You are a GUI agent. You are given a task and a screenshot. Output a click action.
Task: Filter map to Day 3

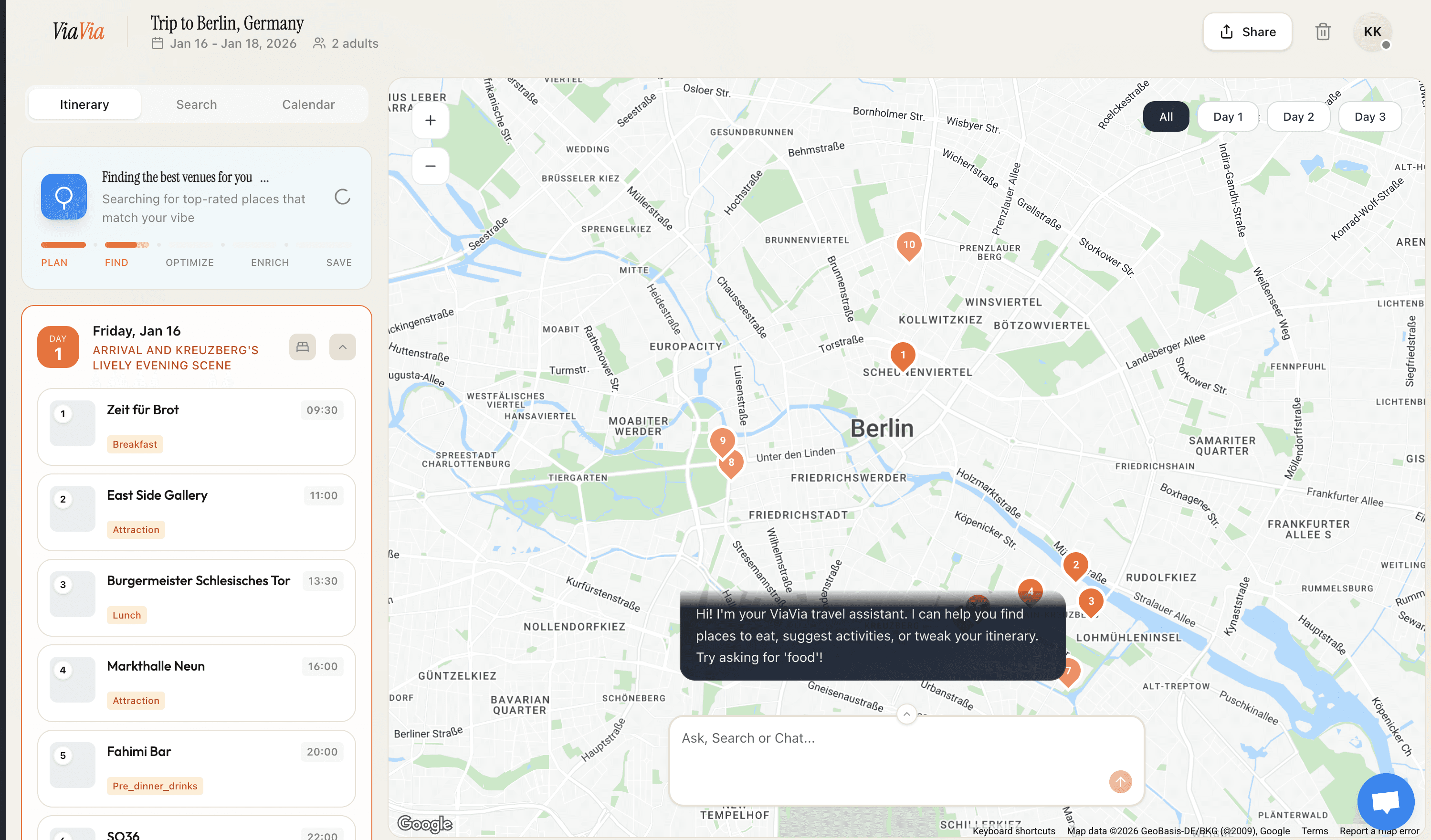(1369, 116)
